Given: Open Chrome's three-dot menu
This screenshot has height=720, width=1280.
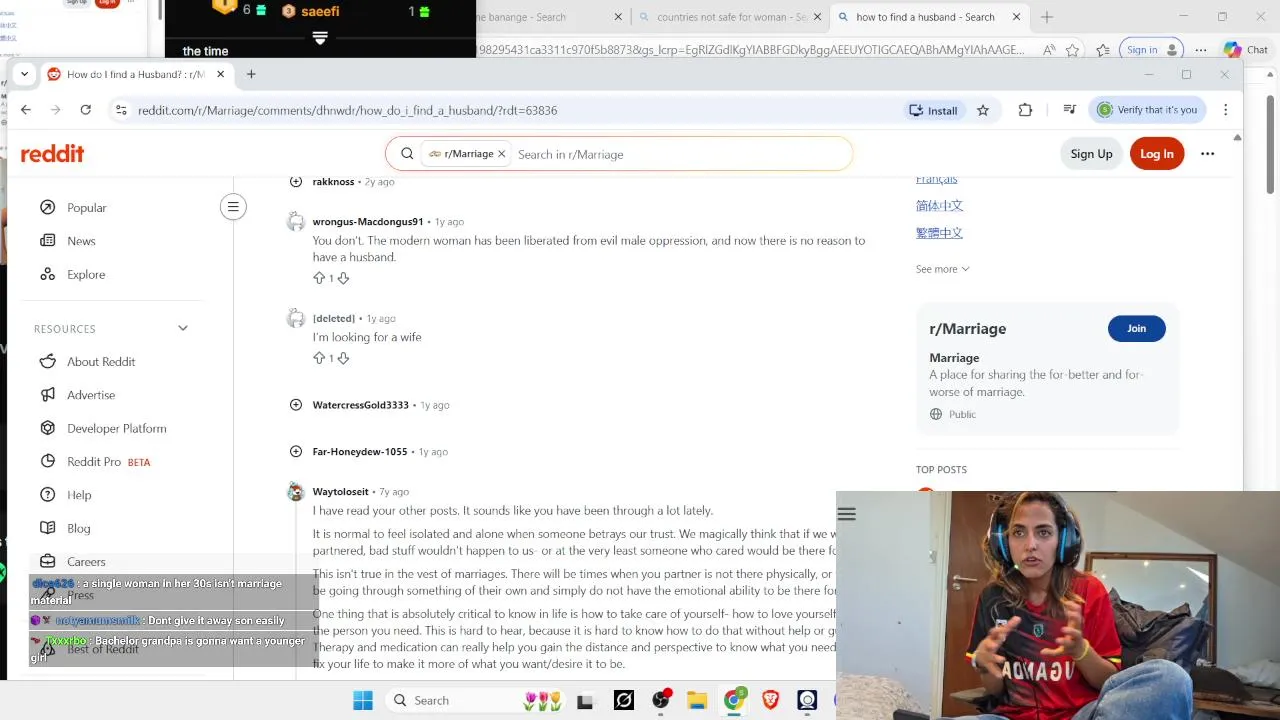Looking at the screenshot, I should [x=1226, y=110].
